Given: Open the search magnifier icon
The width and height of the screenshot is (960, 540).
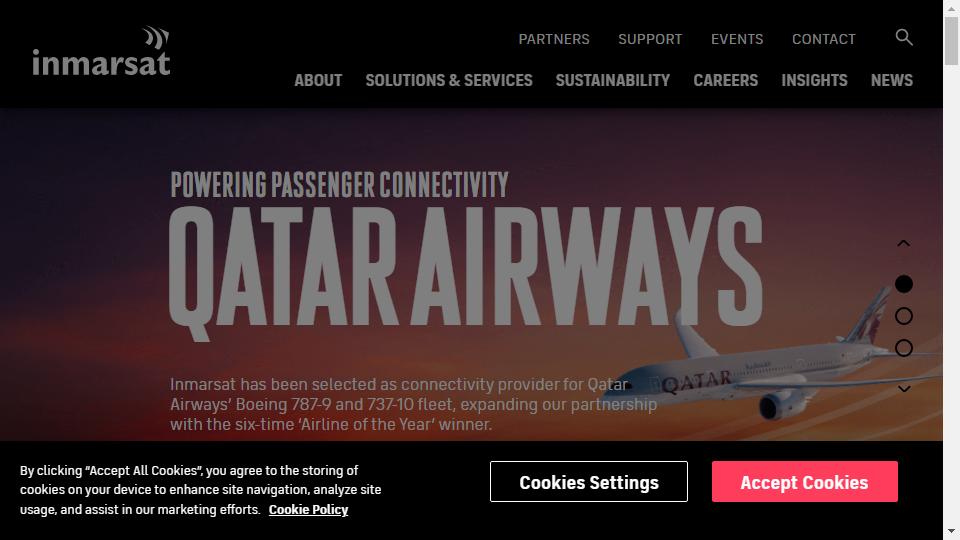Looking at the screenshot, I should [904, 37].
